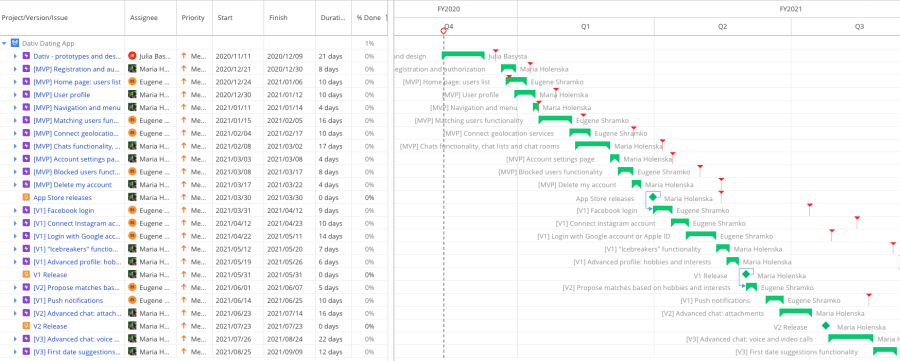Sort by the Assignee column header
Screen dimensions: 900x361
[x=143, y=18]
